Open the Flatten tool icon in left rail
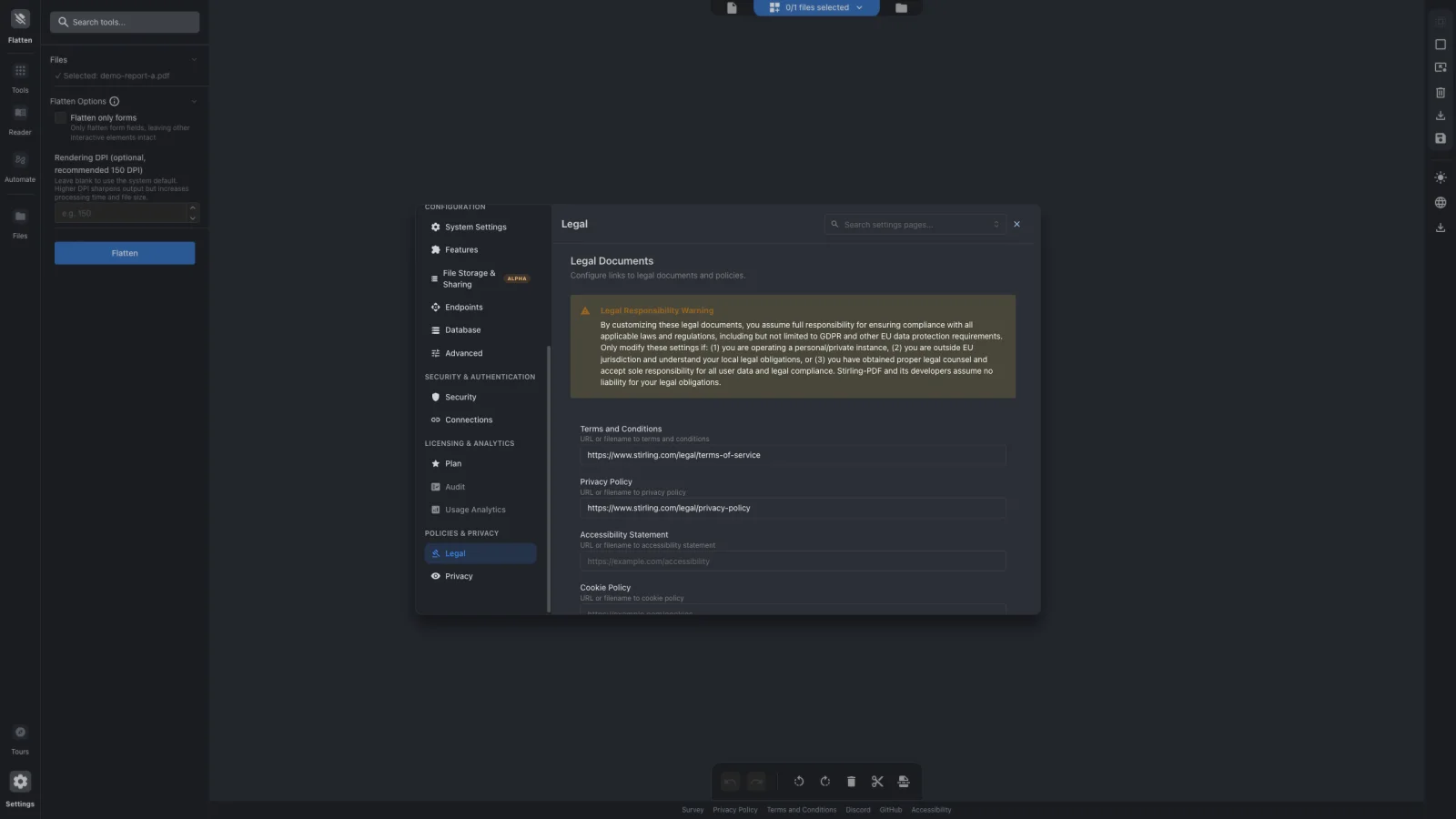This screenshot has width=1456, height=819. 20,19
